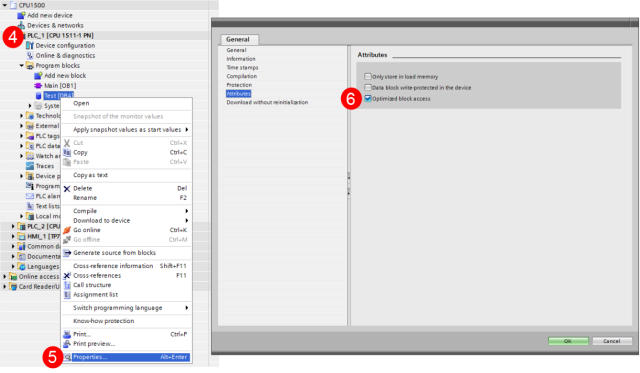
Task: Expand the PLC_2 device node
Action: (x=13, y=226)
